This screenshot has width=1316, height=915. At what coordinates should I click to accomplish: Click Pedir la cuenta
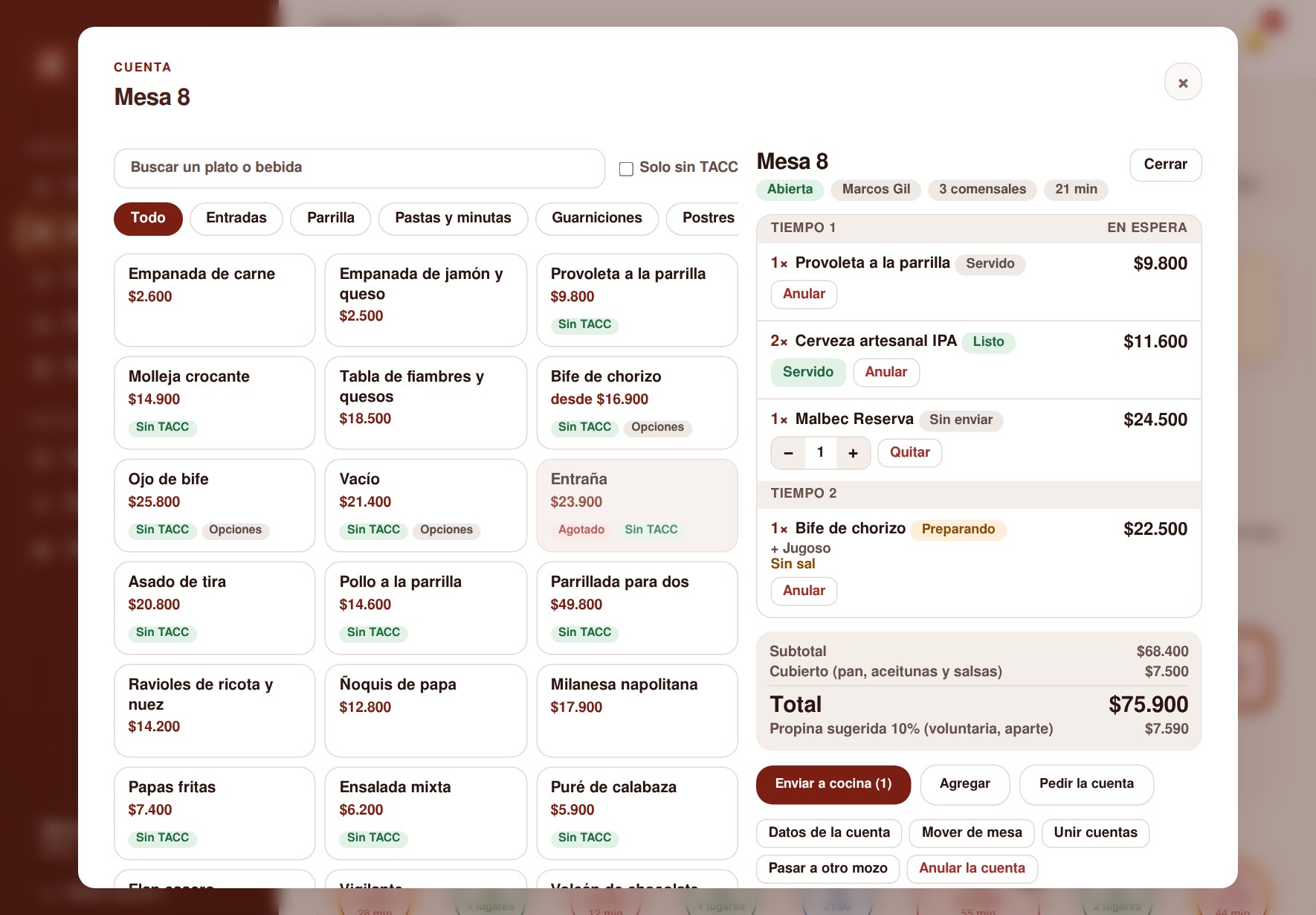(1086, 784)
